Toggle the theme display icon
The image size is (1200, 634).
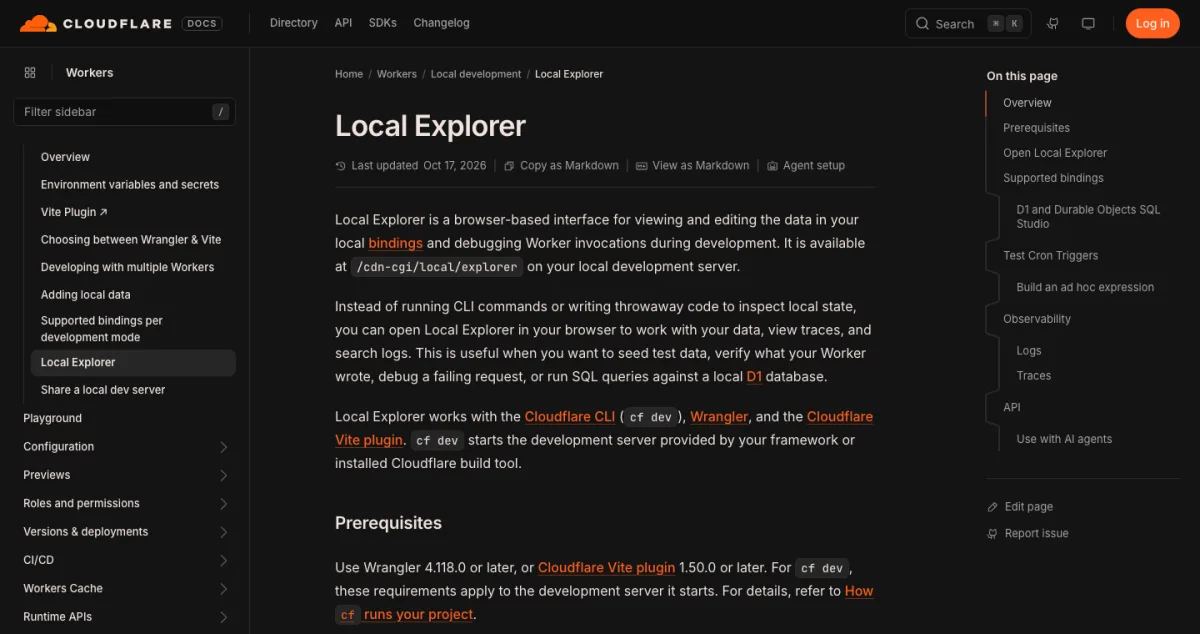1089,24
